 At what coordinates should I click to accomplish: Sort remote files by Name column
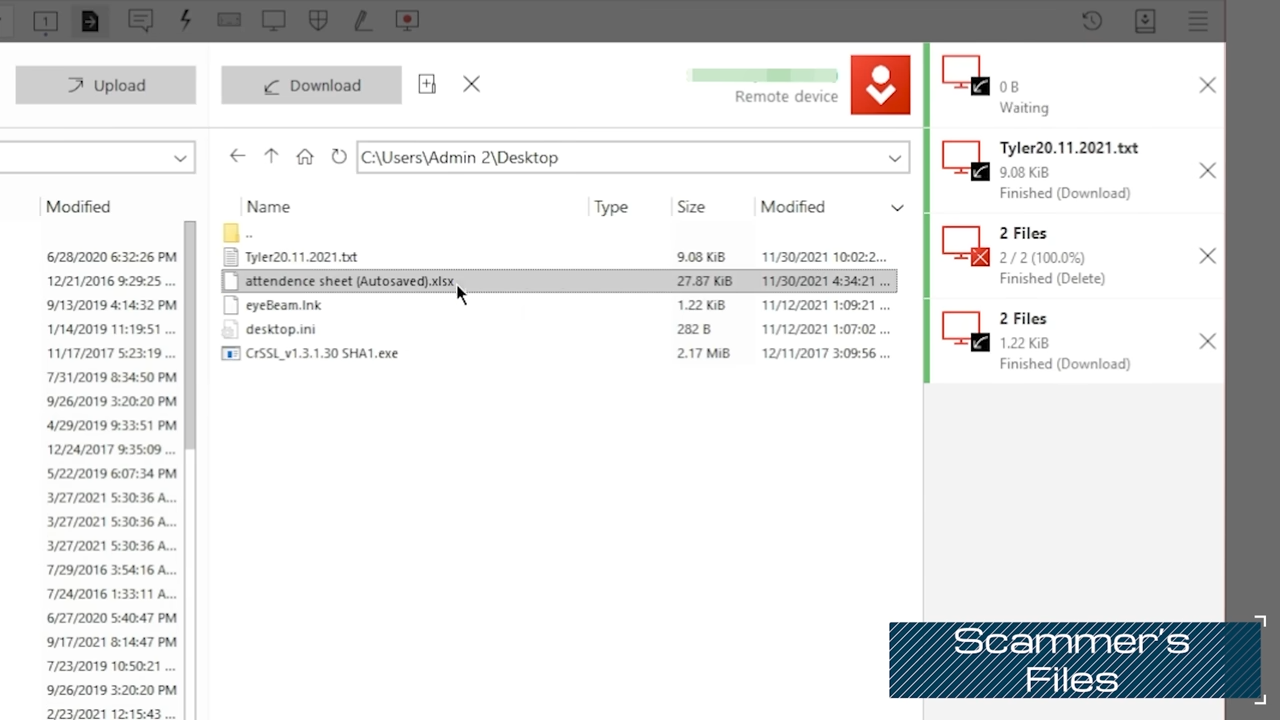tap(268, 207)
